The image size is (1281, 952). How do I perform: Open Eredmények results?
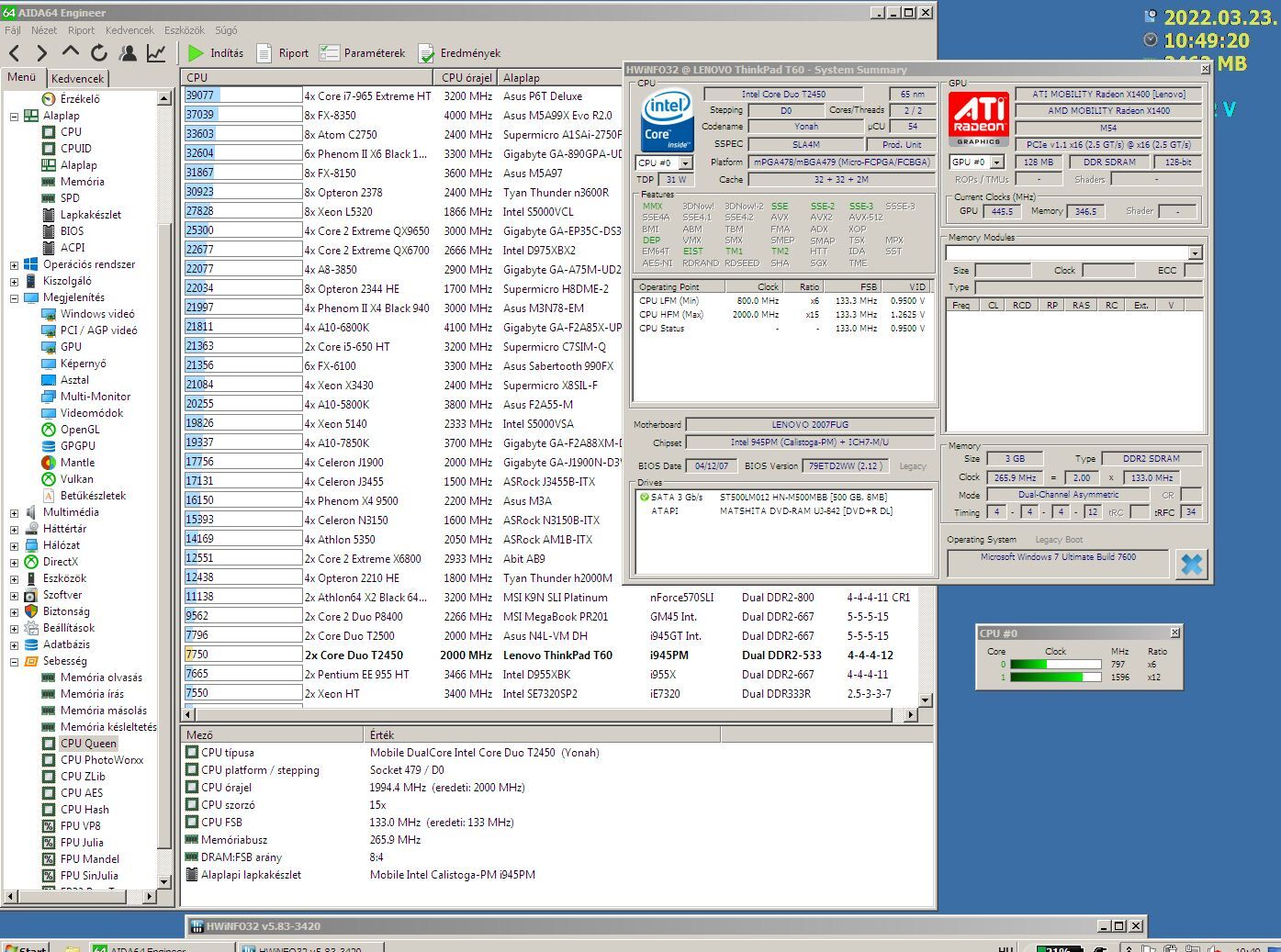point(459,53)
